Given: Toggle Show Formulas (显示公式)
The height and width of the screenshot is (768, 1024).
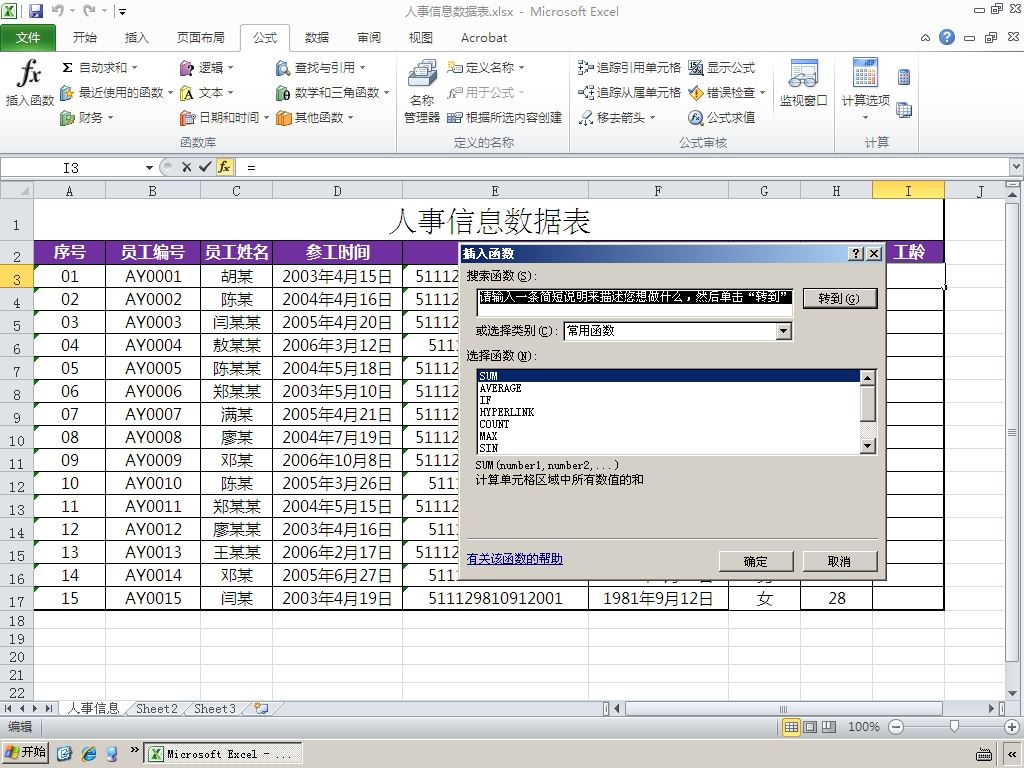Looking at the screenshot, I should (x=722, y=67).
